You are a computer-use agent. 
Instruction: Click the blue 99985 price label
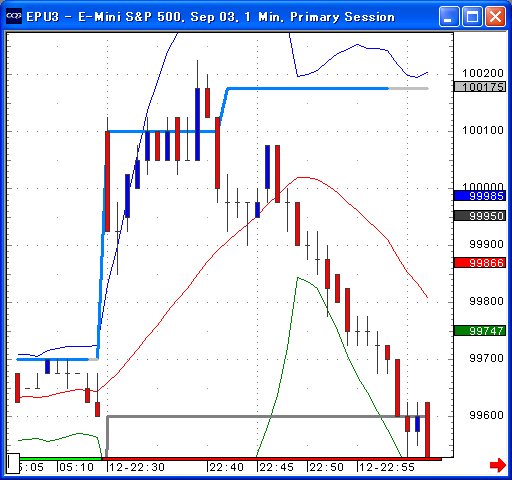click(480, 196)
